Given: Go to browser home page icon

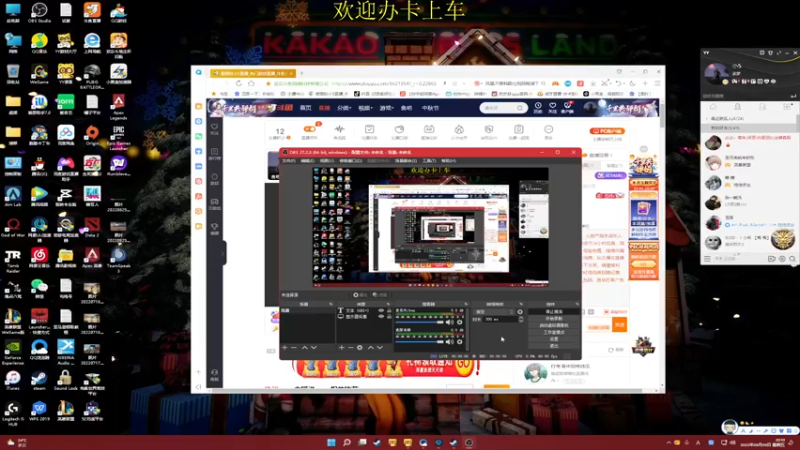Looking at the screenshot, I should pos(251,83).
